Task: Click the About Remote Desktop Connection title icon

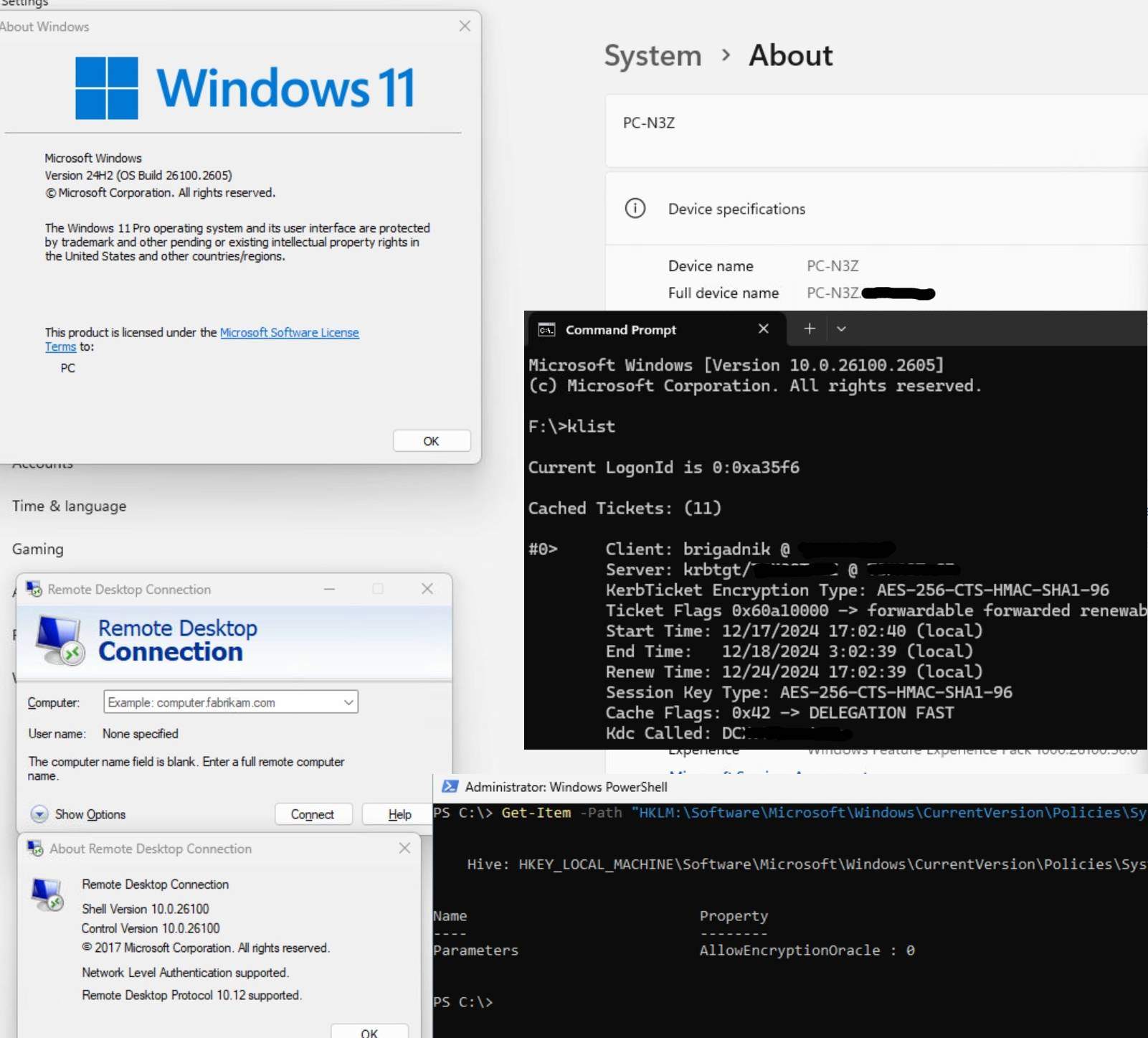Action: pos(35,848)
